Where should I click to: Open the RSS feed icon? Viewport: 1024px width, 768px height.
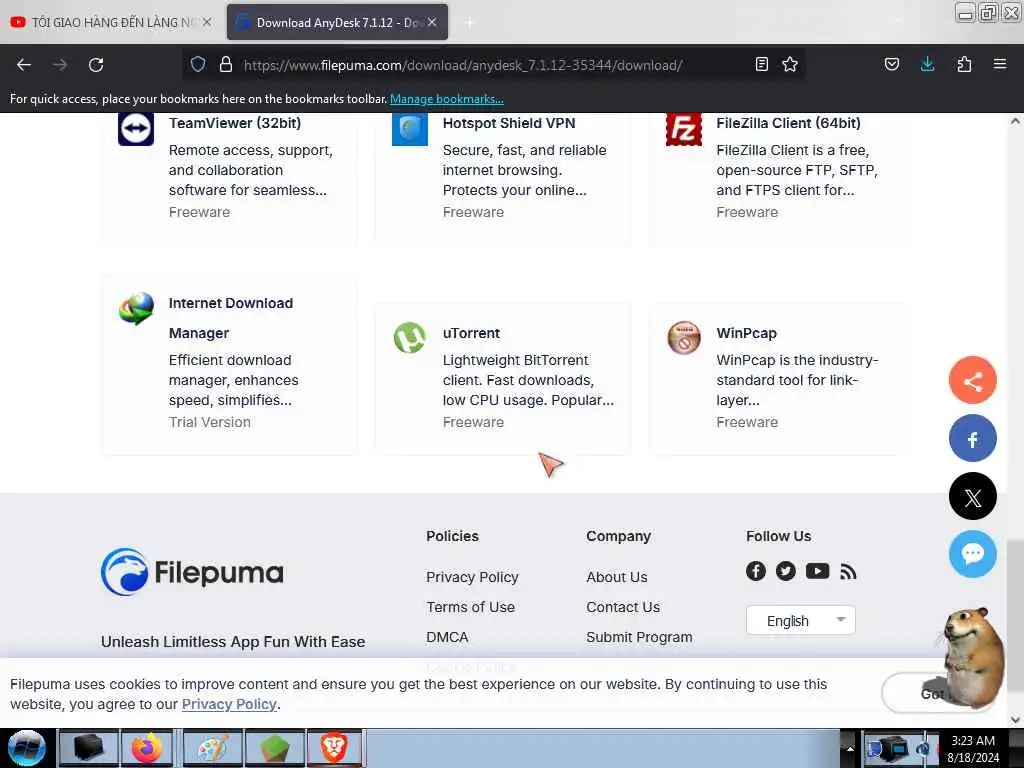(848, 572)
